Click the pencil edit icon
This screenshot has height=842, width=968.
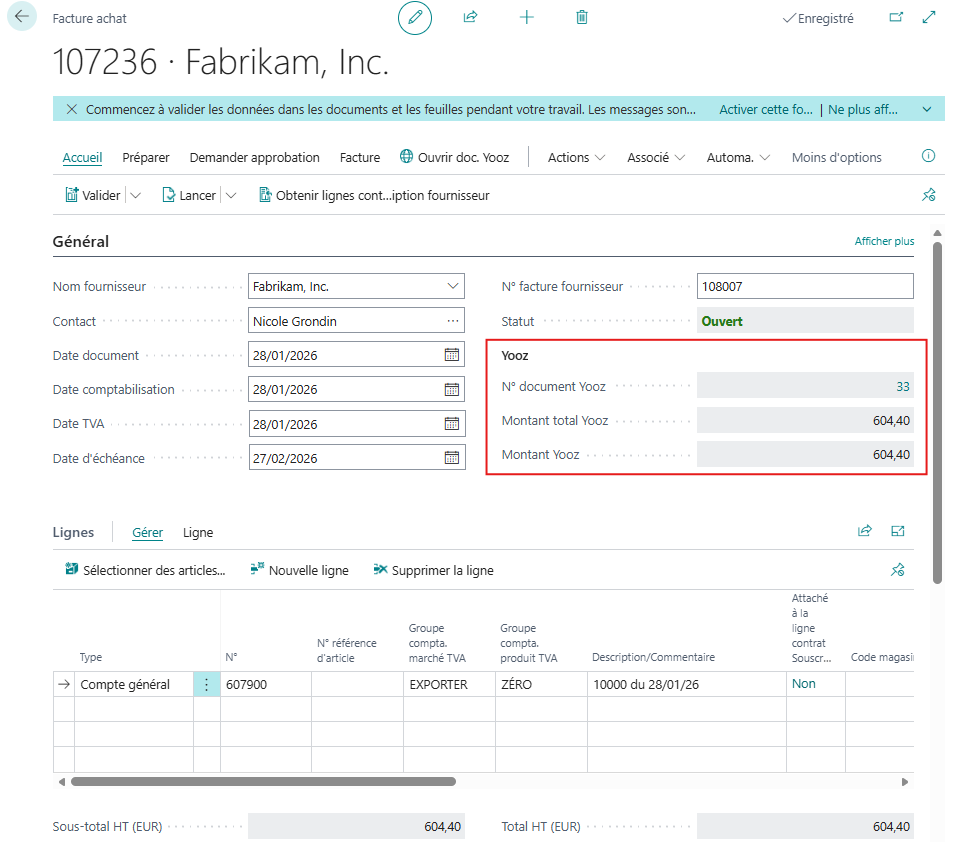pos(415,18)
